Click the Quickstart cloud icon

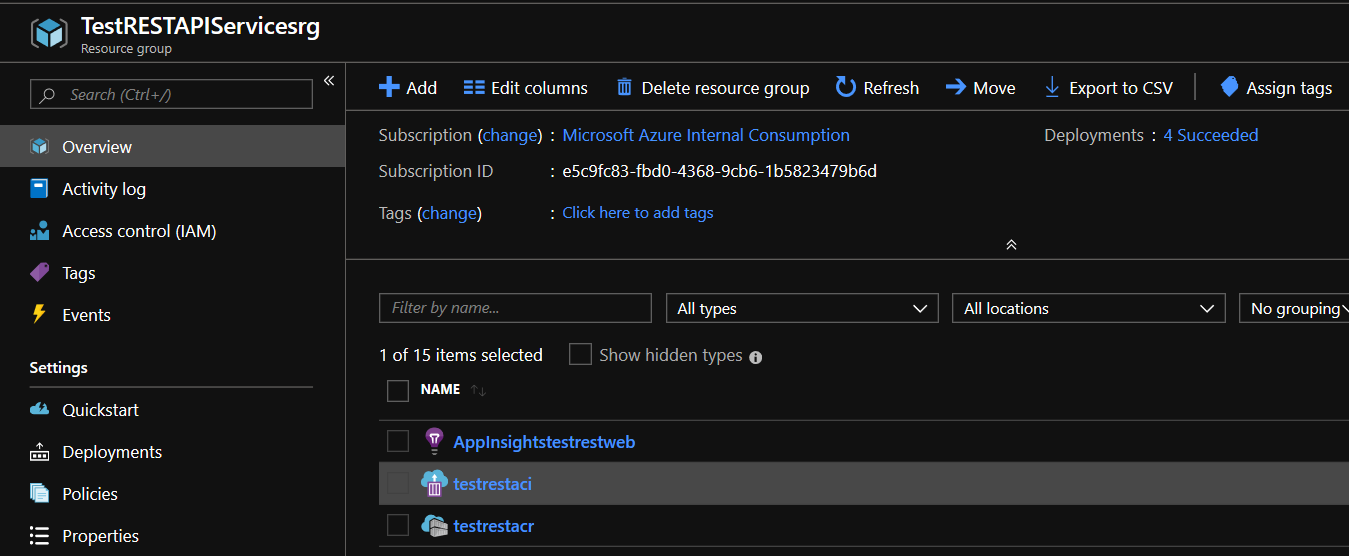click(40, 410)
